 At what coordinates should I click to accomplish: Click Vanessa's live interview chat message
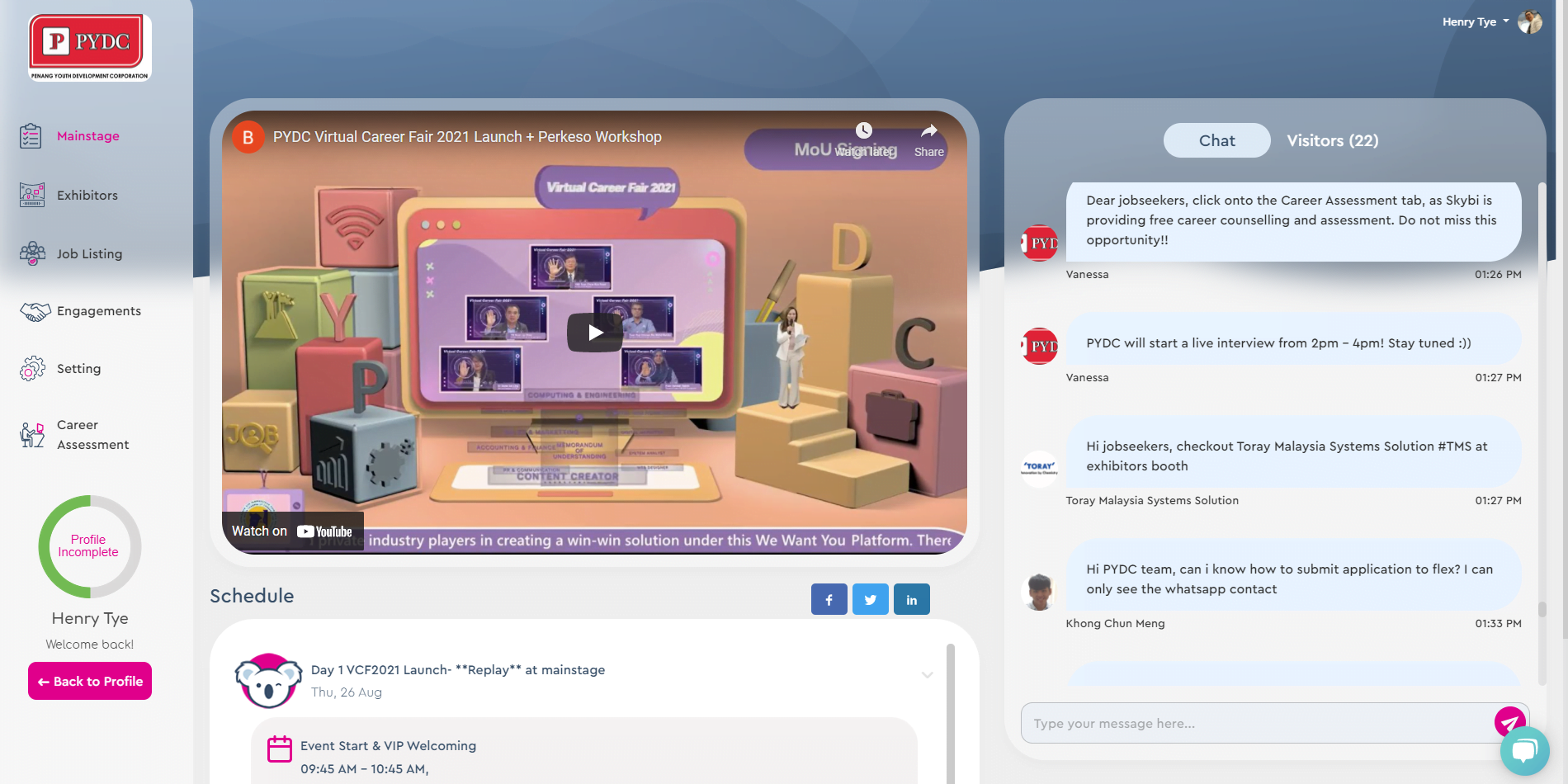tap(1293, 339)
